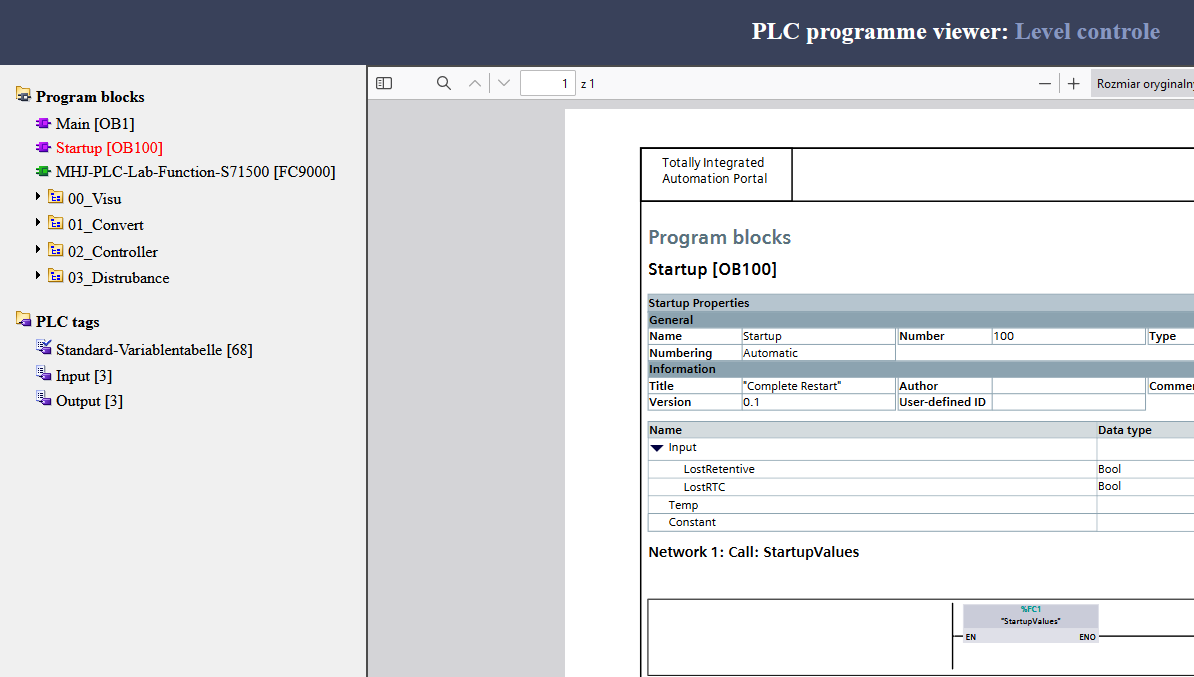Select the 01_Convert folder label
The height and width of the screenshot is (677, 1194).
pyautogui.click(x=106, y=225)
